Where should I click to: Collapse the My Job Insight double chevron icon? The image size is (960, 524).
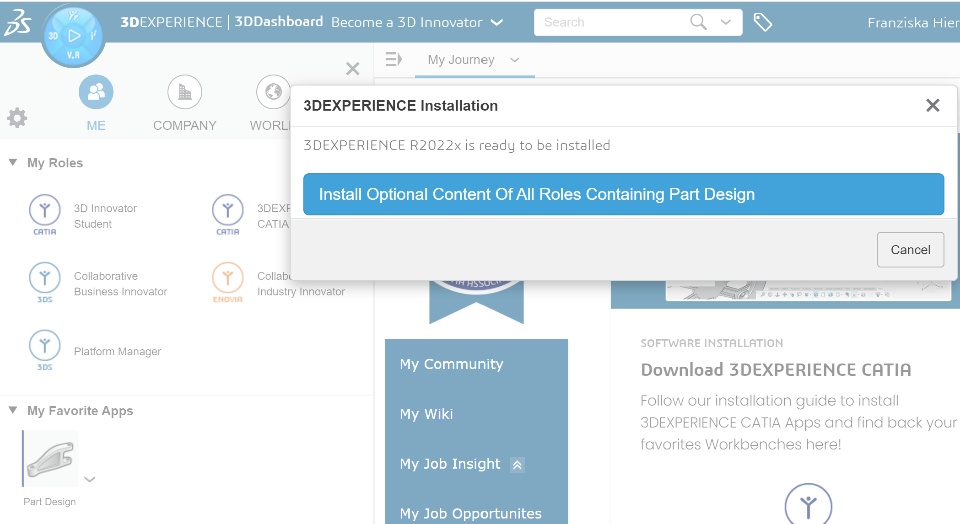click(x=517, y=465)
